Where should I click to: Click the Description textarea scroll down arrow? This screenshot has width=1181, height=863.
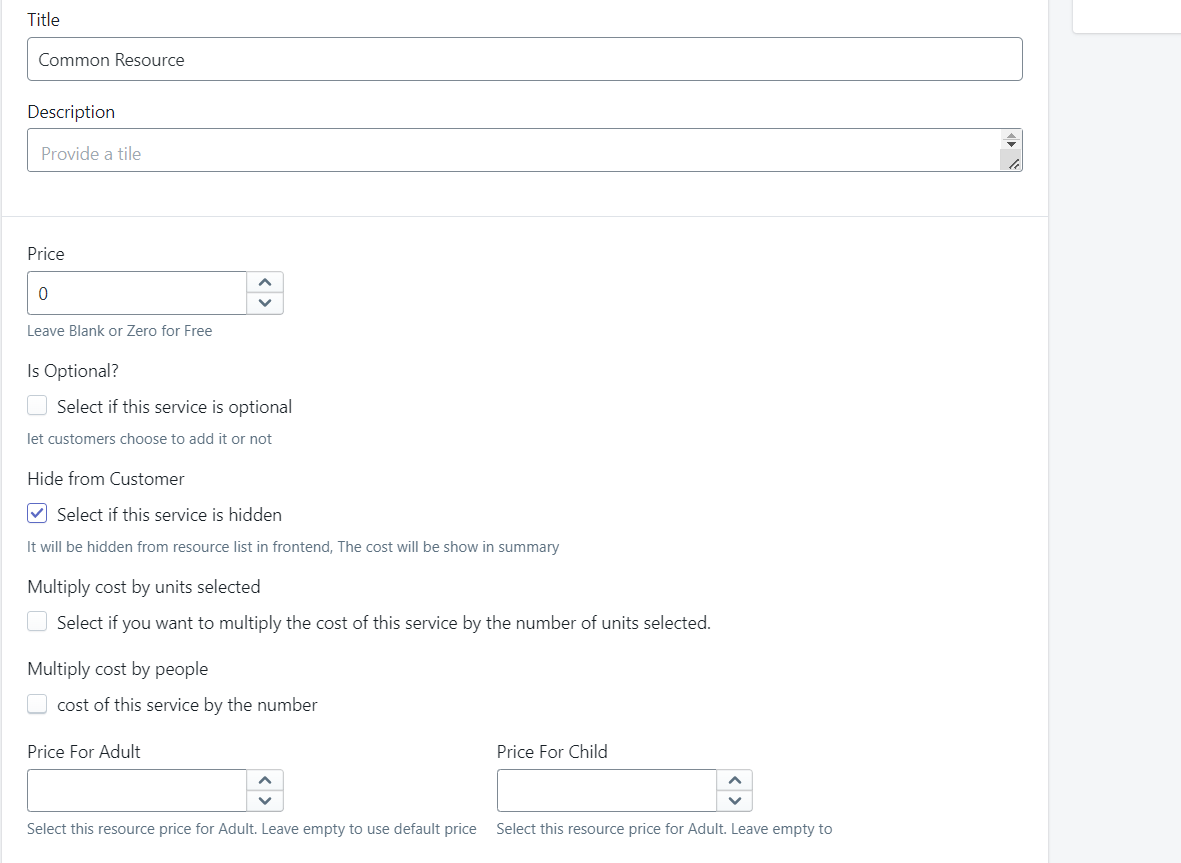coord(1012,144)
